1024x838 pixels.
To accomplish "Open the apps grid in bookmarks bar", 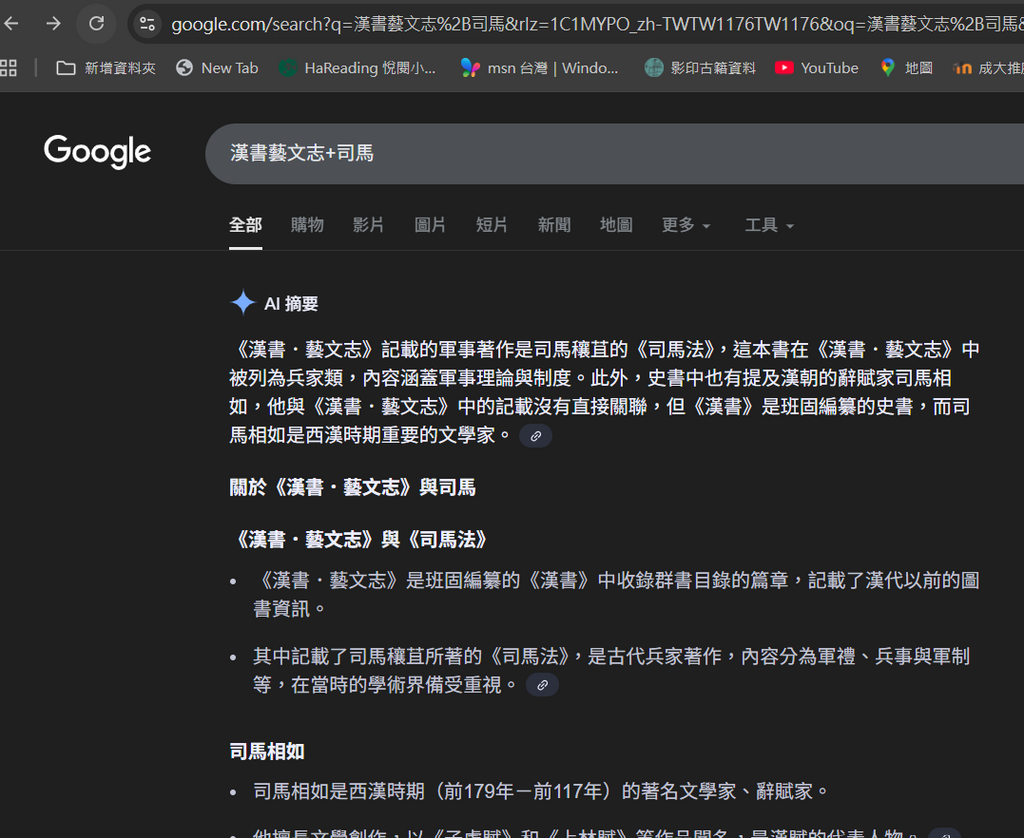I will (9, 68).
